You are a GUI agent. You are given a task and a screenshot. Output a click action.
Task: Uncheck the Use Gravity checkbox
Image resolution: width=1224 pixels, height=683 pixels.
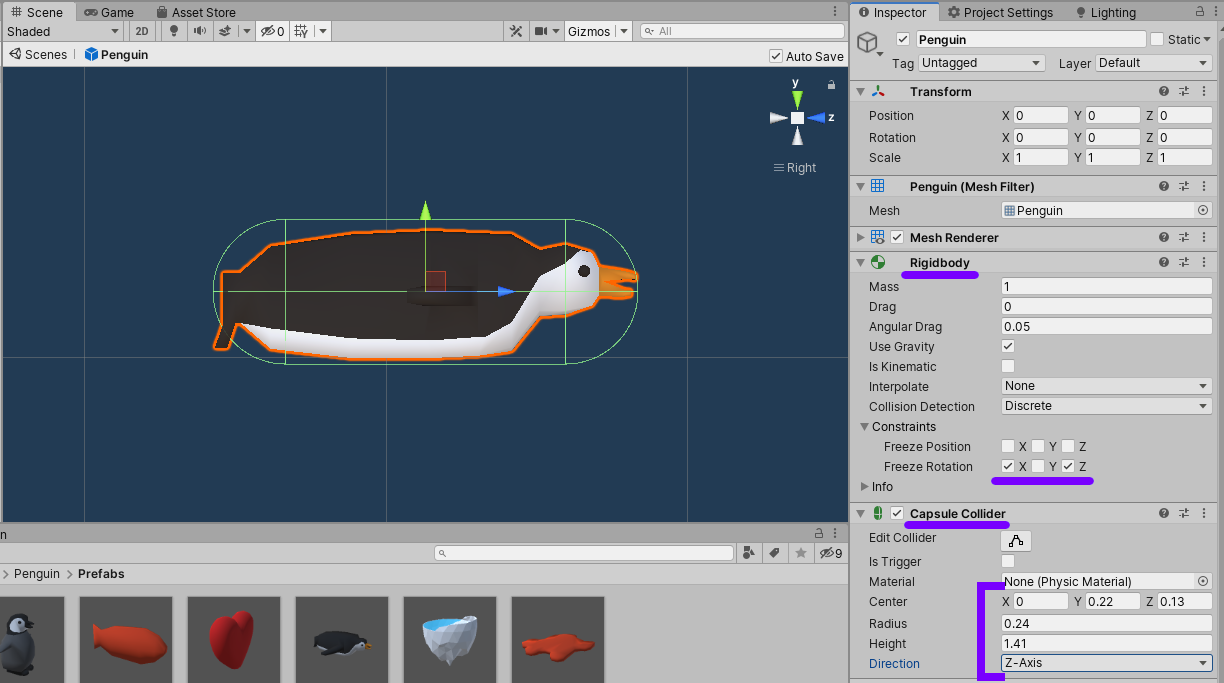pyautogui.click(x=1008, y=346)
